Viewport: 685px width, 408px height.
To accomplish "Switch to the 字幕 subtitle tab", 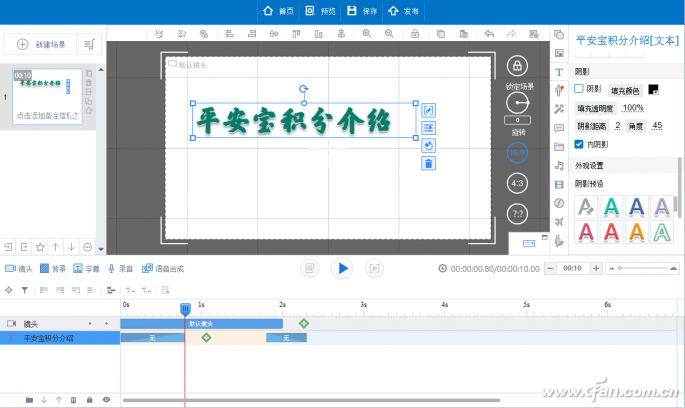I will 86,268.
